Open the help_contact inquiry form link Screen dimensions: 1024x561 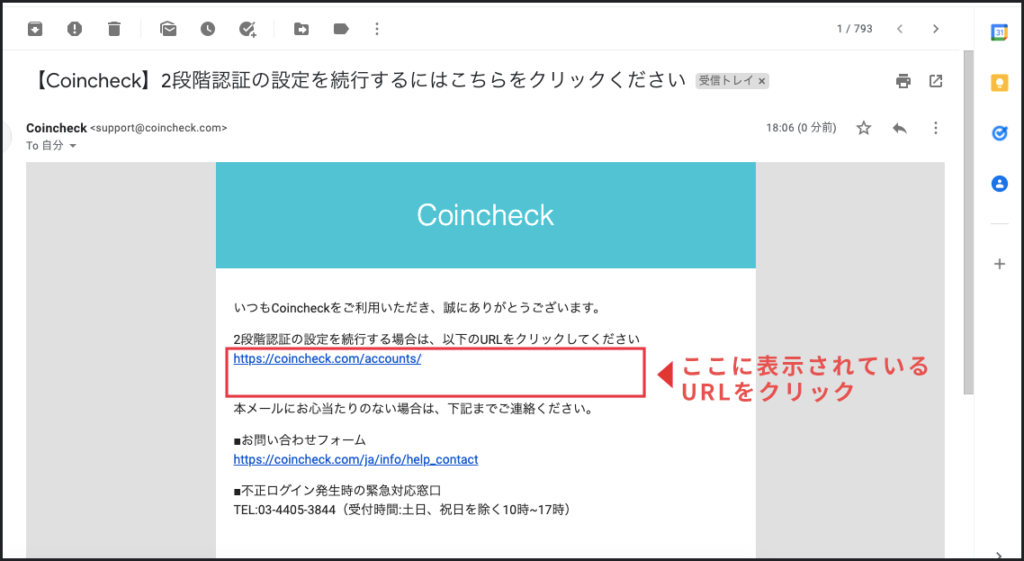point(355,460)
